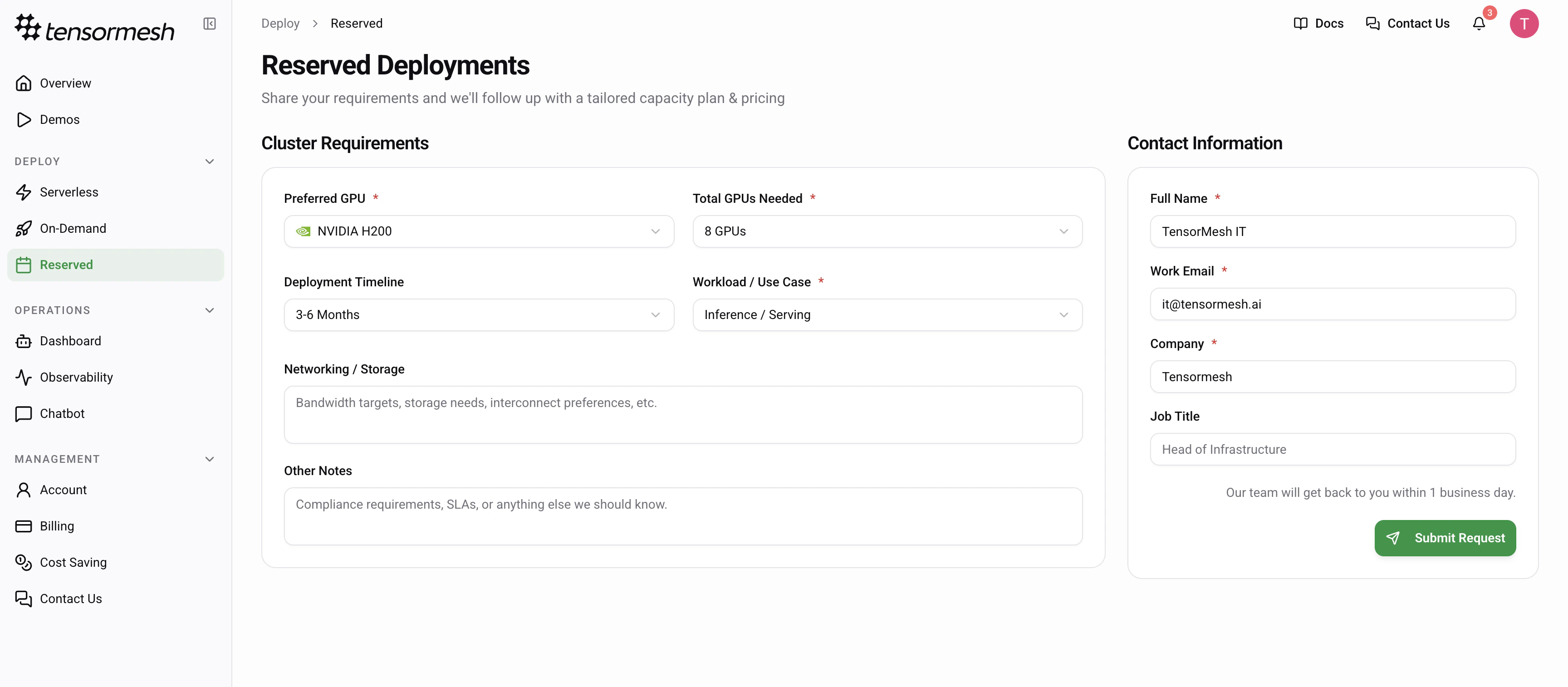Screen dimensions: 1568x687
Task: Open Docs link in header
Action: pos(1318,24)
